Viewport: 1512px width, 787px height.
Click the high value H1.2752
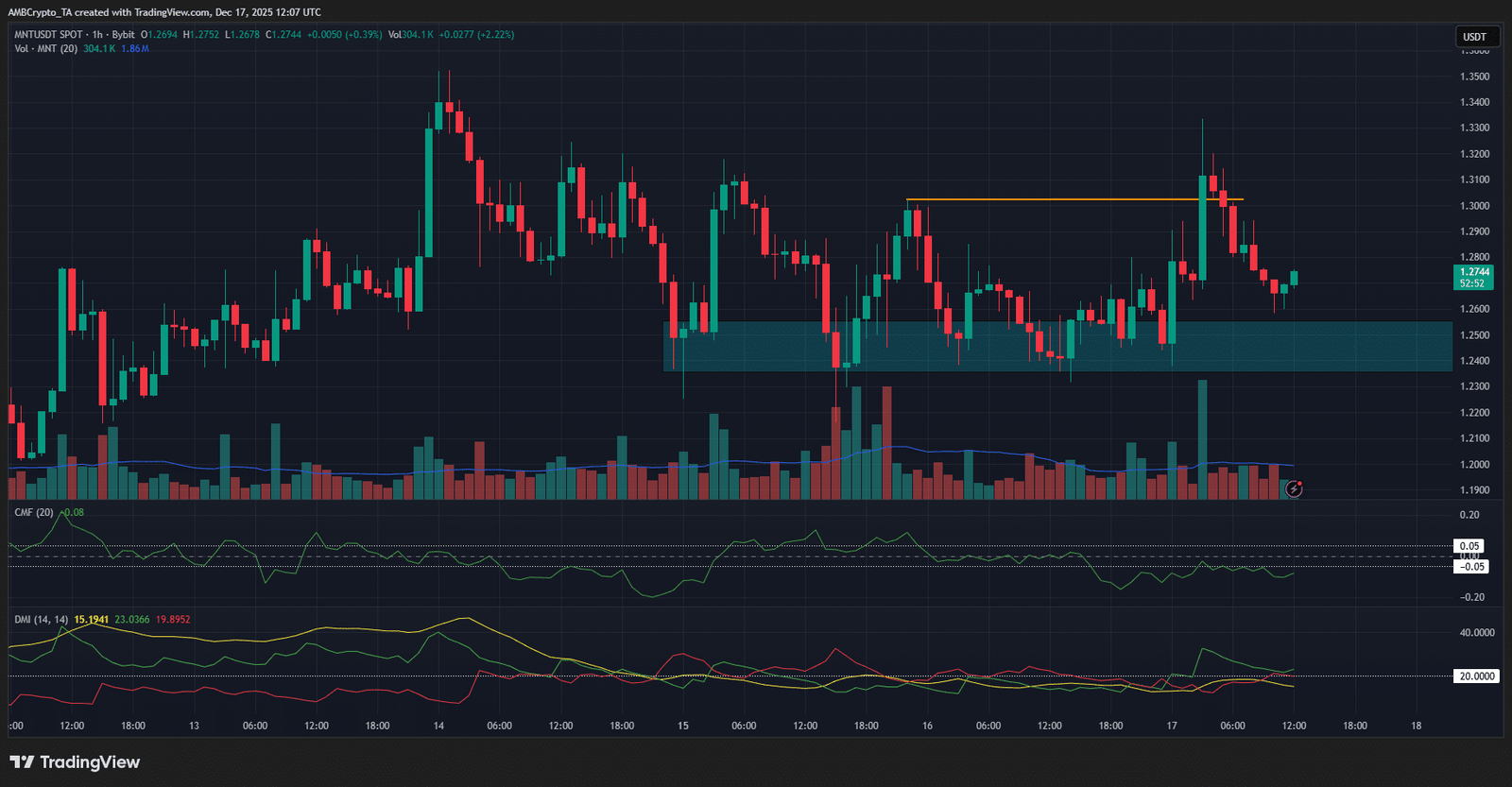coord(201,35)
